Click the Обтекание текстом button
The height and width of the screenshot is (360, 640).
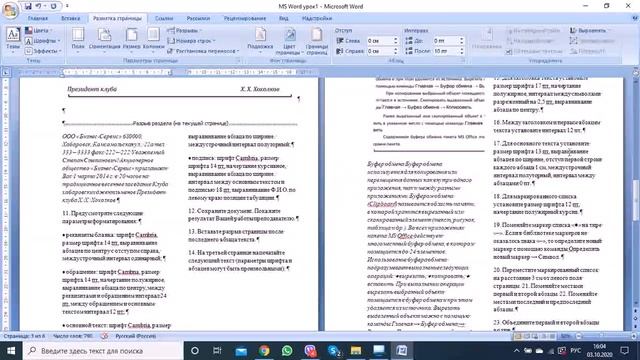pos(534,51)
